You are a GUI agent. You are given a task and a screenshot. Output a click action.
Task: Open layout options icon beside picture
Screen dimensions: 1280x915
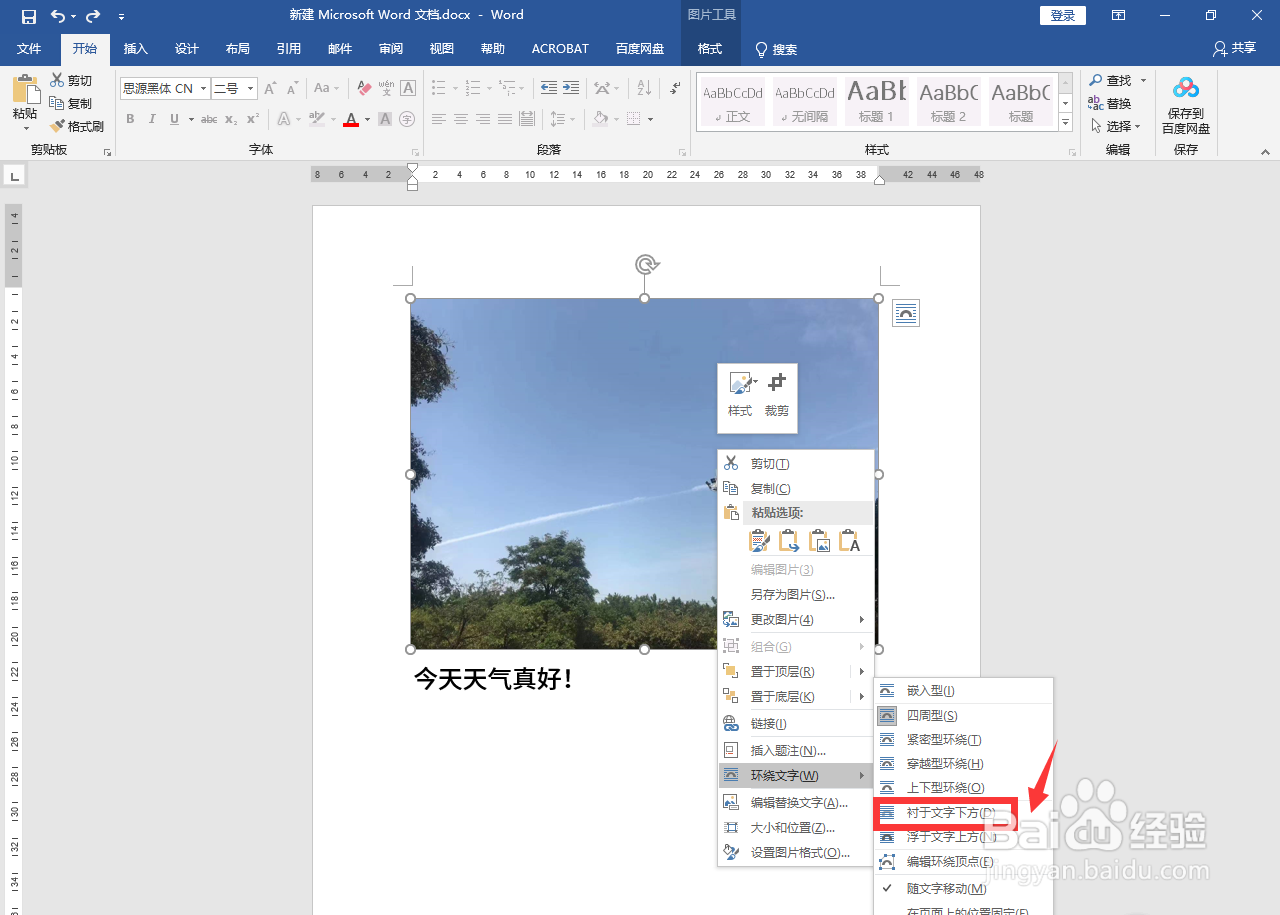906,313
